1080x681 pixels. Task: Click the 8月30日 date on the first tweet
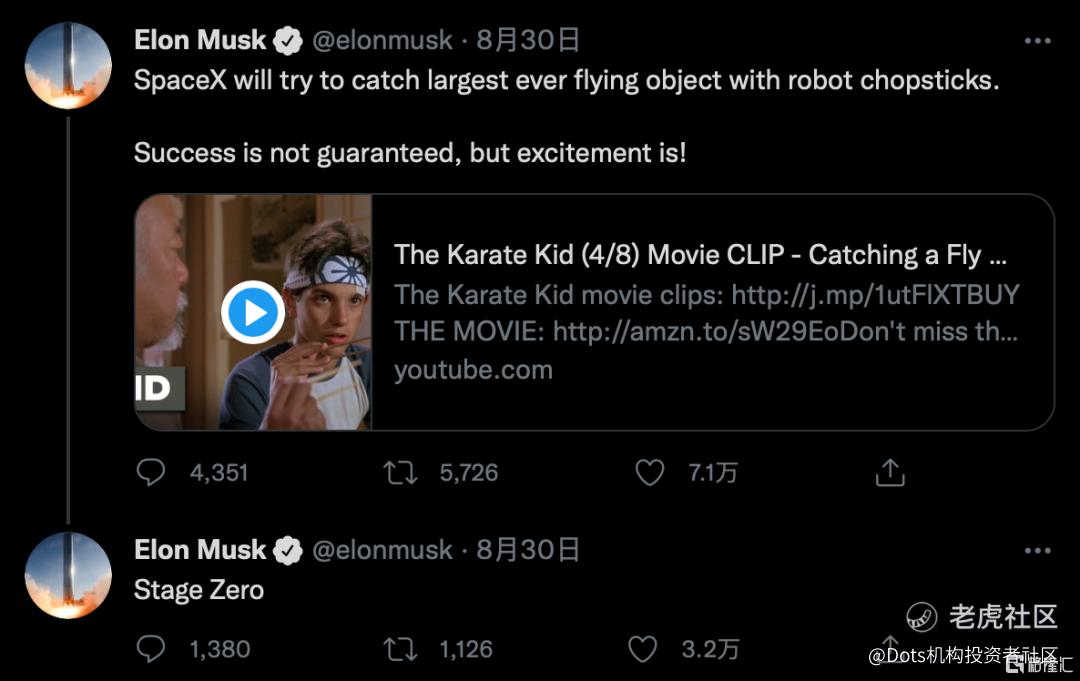528,41
